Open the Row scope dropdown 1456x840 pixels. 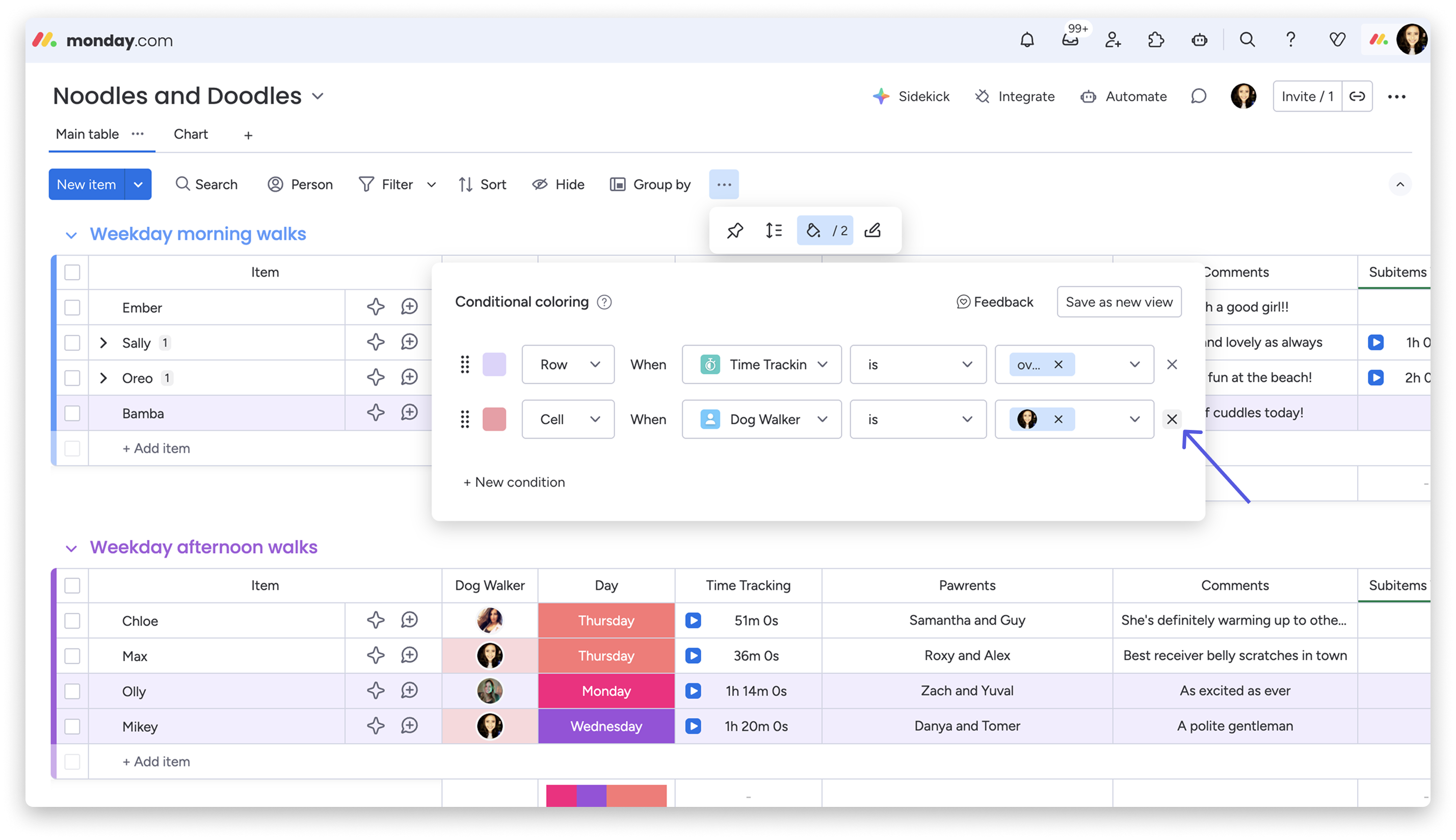tap(568, 365)
